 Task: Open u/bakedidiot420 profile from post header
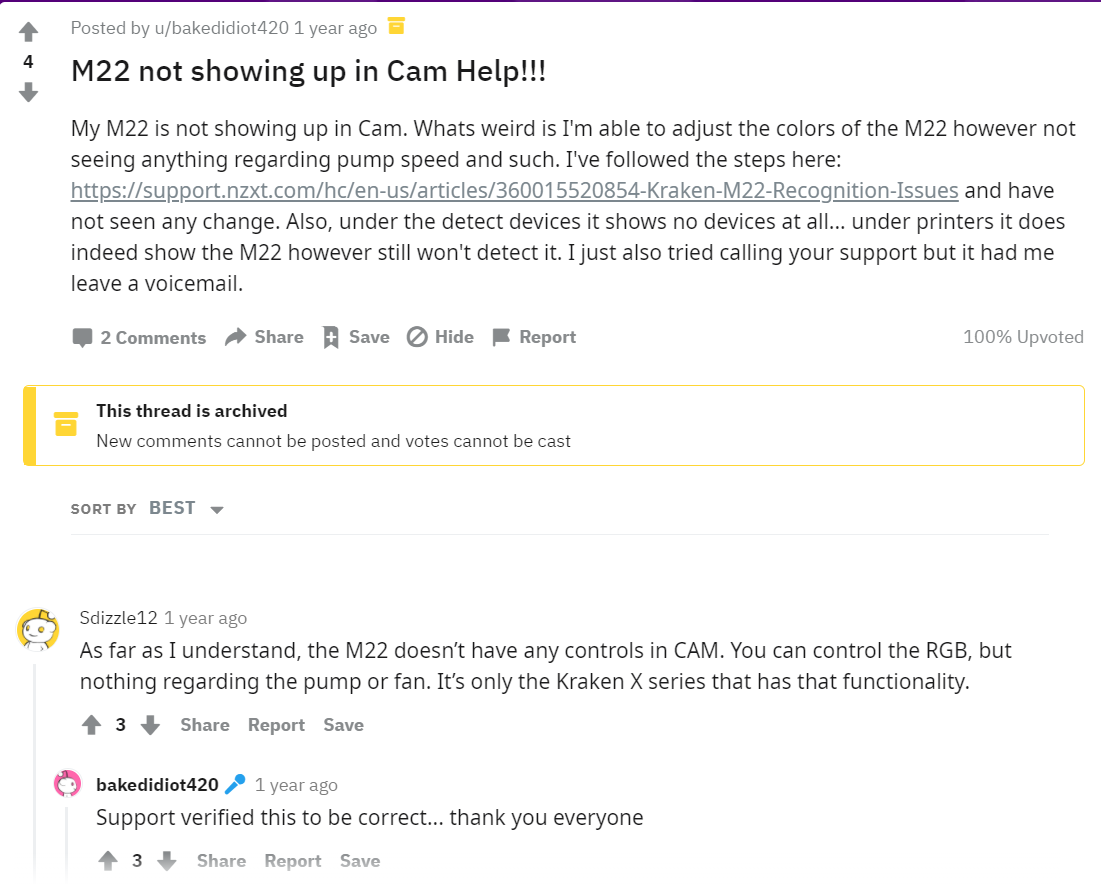221,28
